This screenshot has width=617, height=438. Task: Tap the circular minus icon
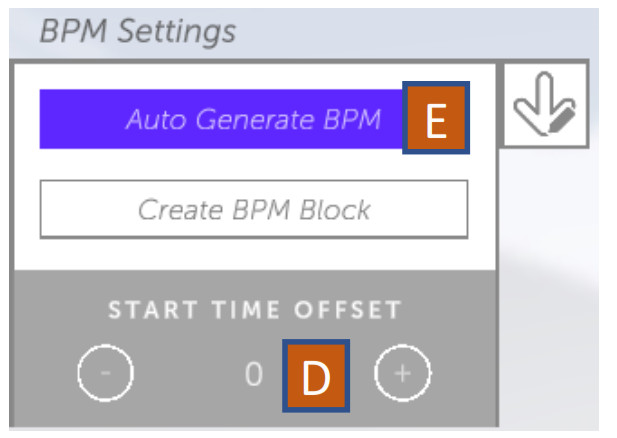105,372
